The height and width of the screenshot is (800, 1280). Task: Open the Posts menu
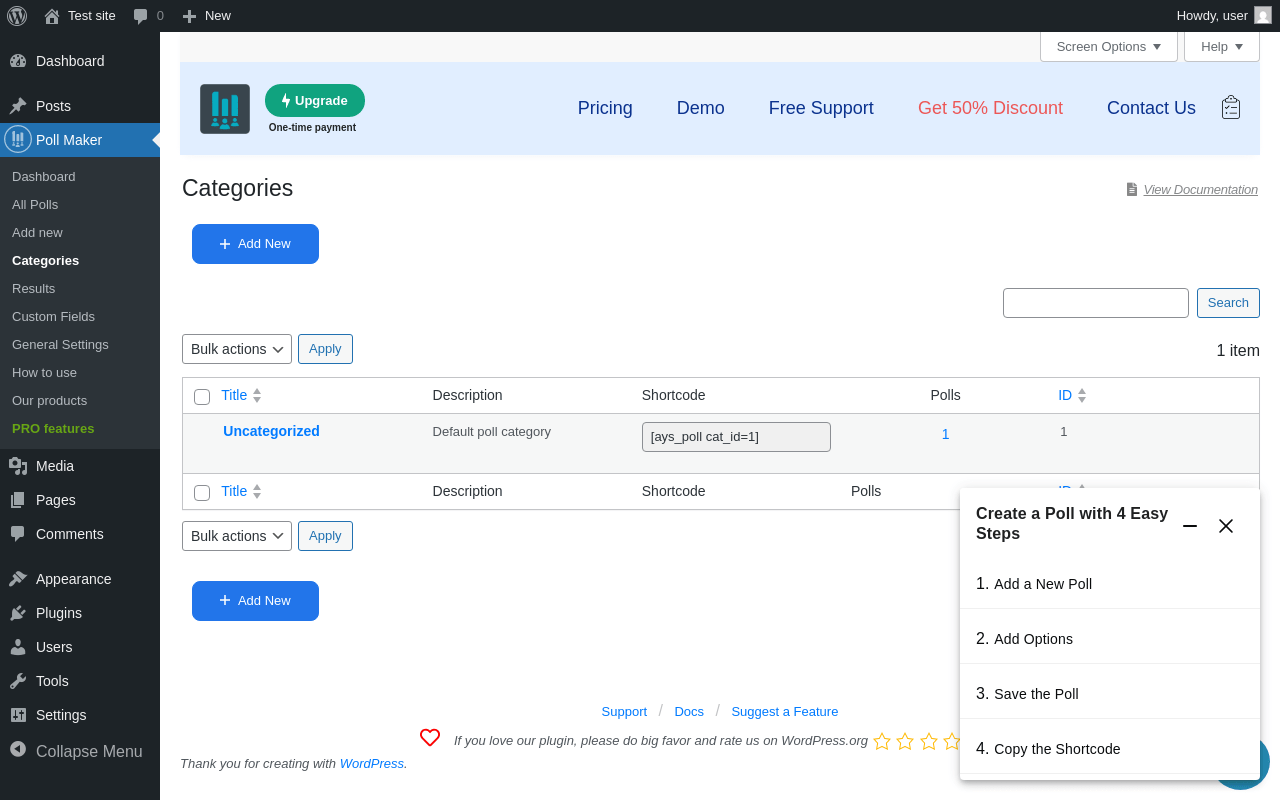[x=80, y=106]
